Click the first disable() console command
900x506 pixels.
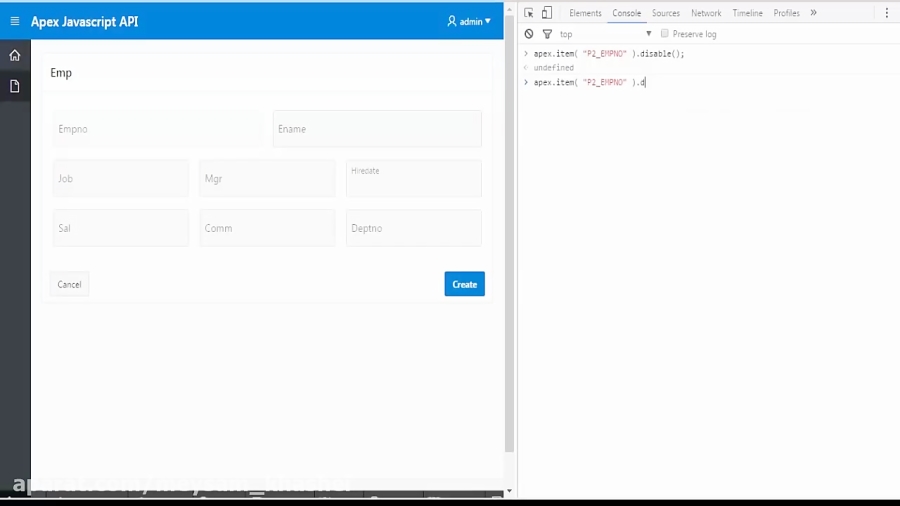pos(609,54)
